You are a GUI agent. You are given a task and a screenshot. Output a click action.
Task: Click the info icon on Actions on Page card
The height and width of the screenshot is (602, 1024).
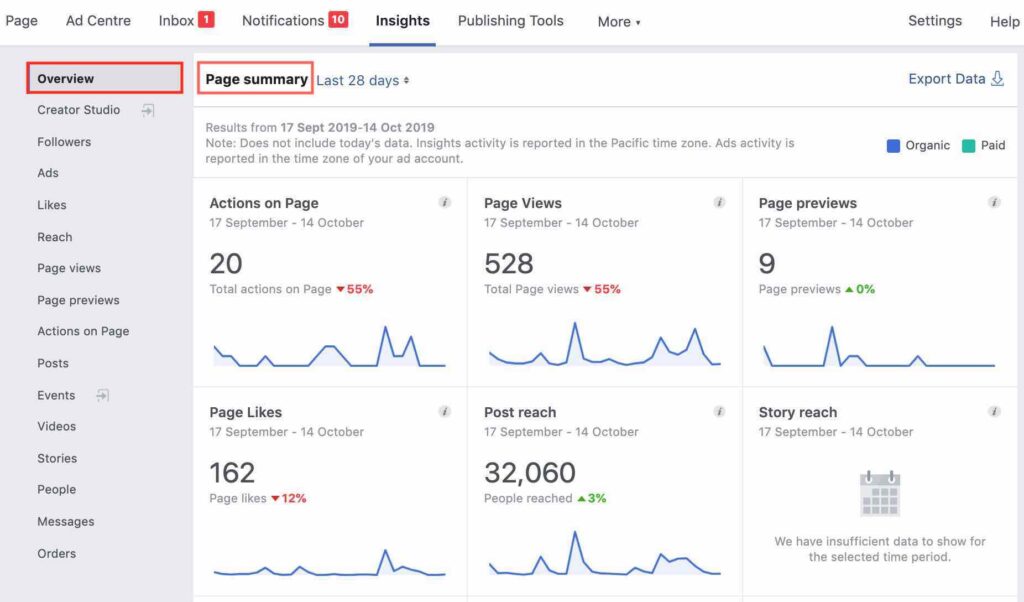tap(445, 202)
